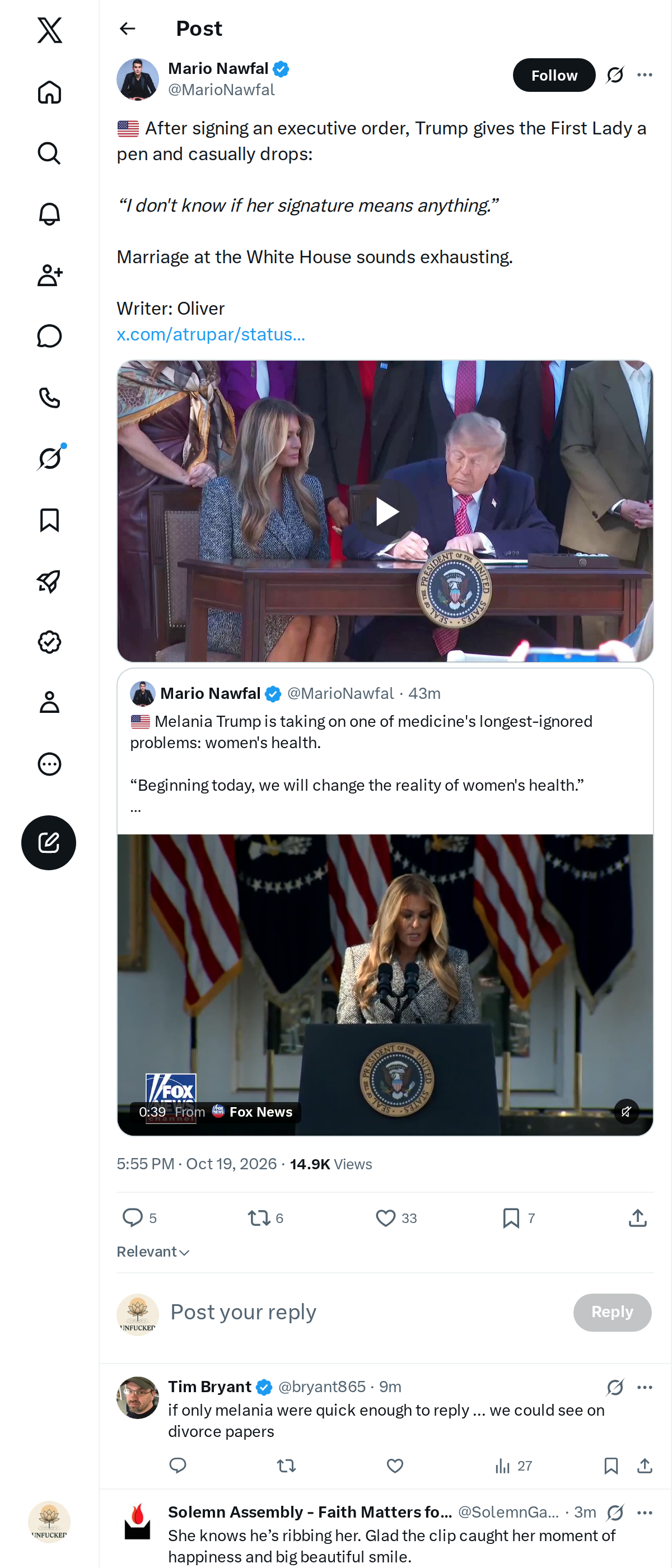The width and height of the screenshot is (672, 1568).
Task: Open the Notifications bell icon
Action: tap(49, 214)
